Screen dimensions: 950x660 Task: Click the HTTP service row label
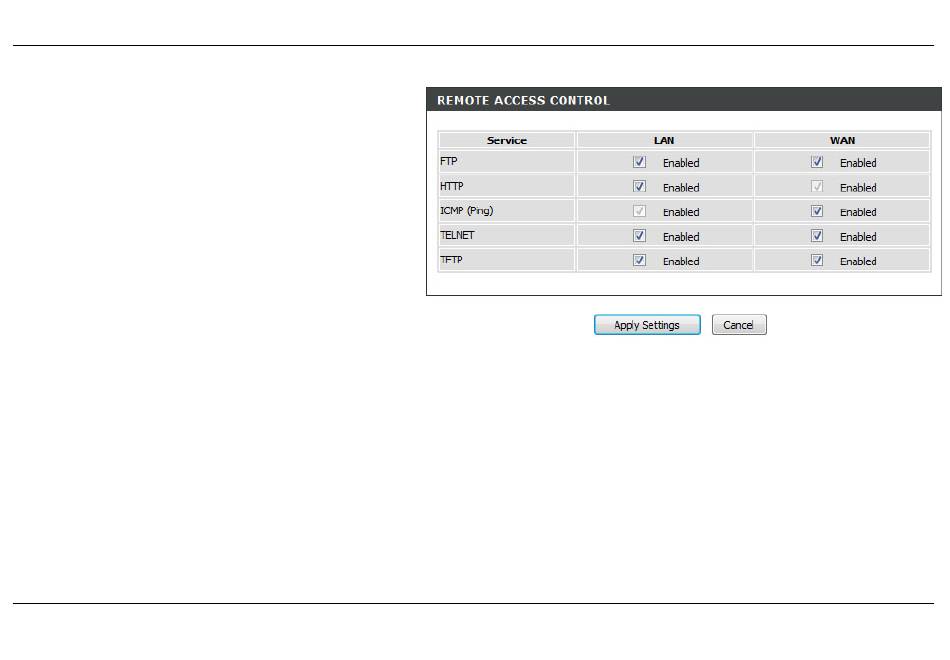[451, 186]
